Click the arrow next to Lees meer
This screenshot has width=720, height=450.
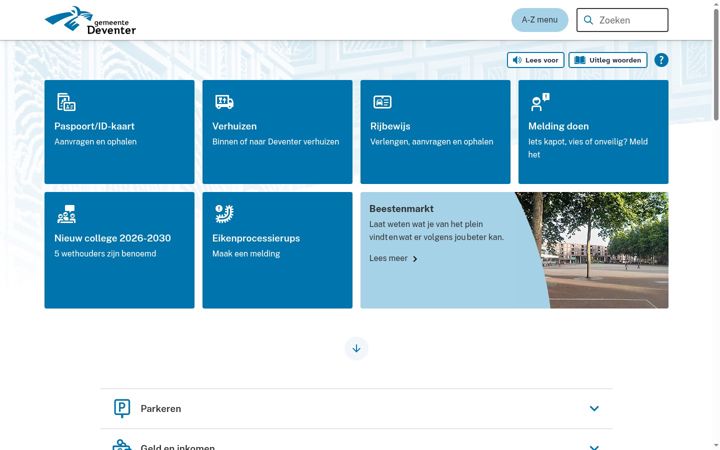coord(415,259)
